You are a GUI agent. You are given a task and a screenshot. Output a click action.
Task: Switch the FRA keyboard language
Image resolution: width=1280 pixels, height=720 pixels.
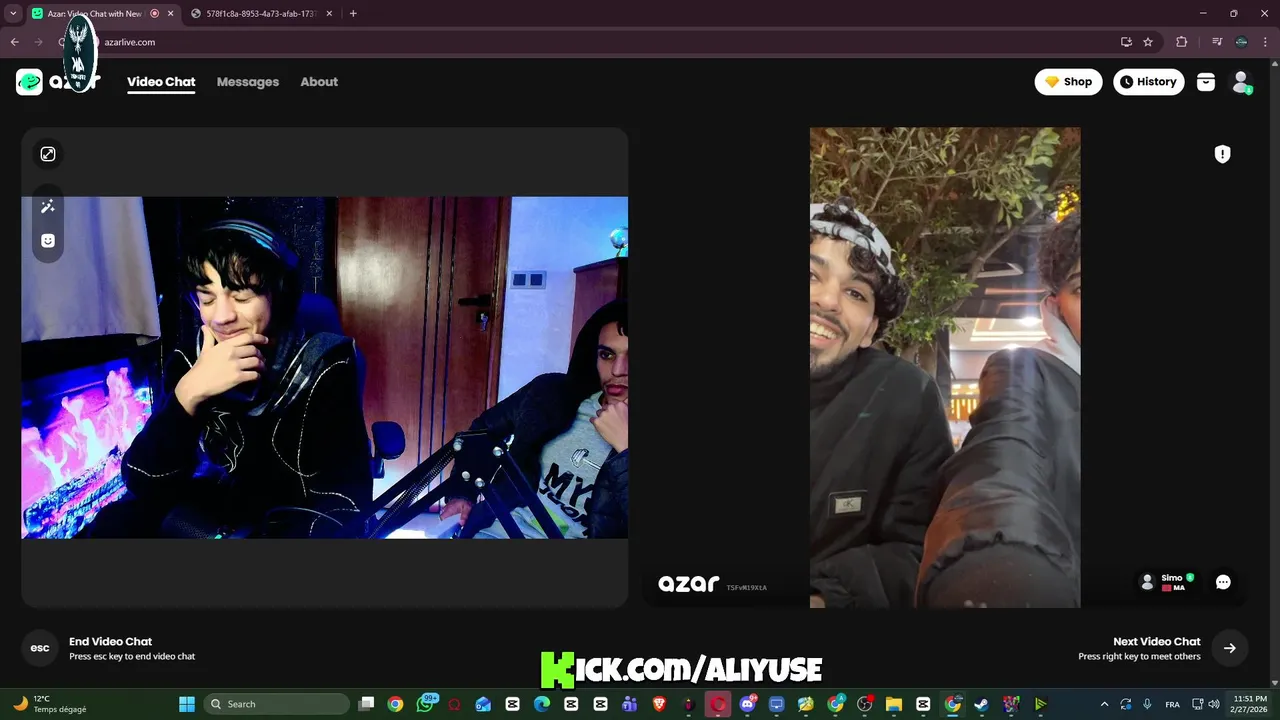1172,704
